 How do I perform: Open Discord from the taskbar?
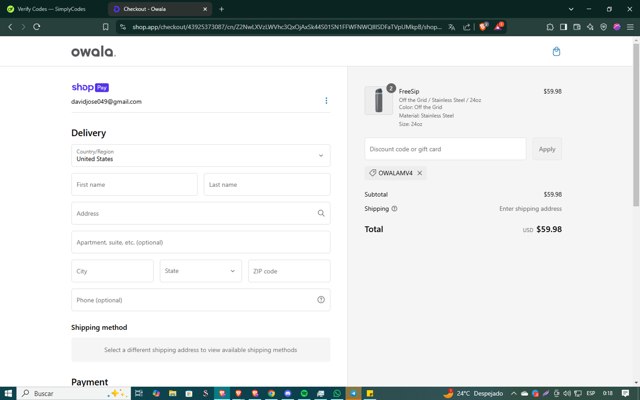pyautogui.click(x=288, y=393)
